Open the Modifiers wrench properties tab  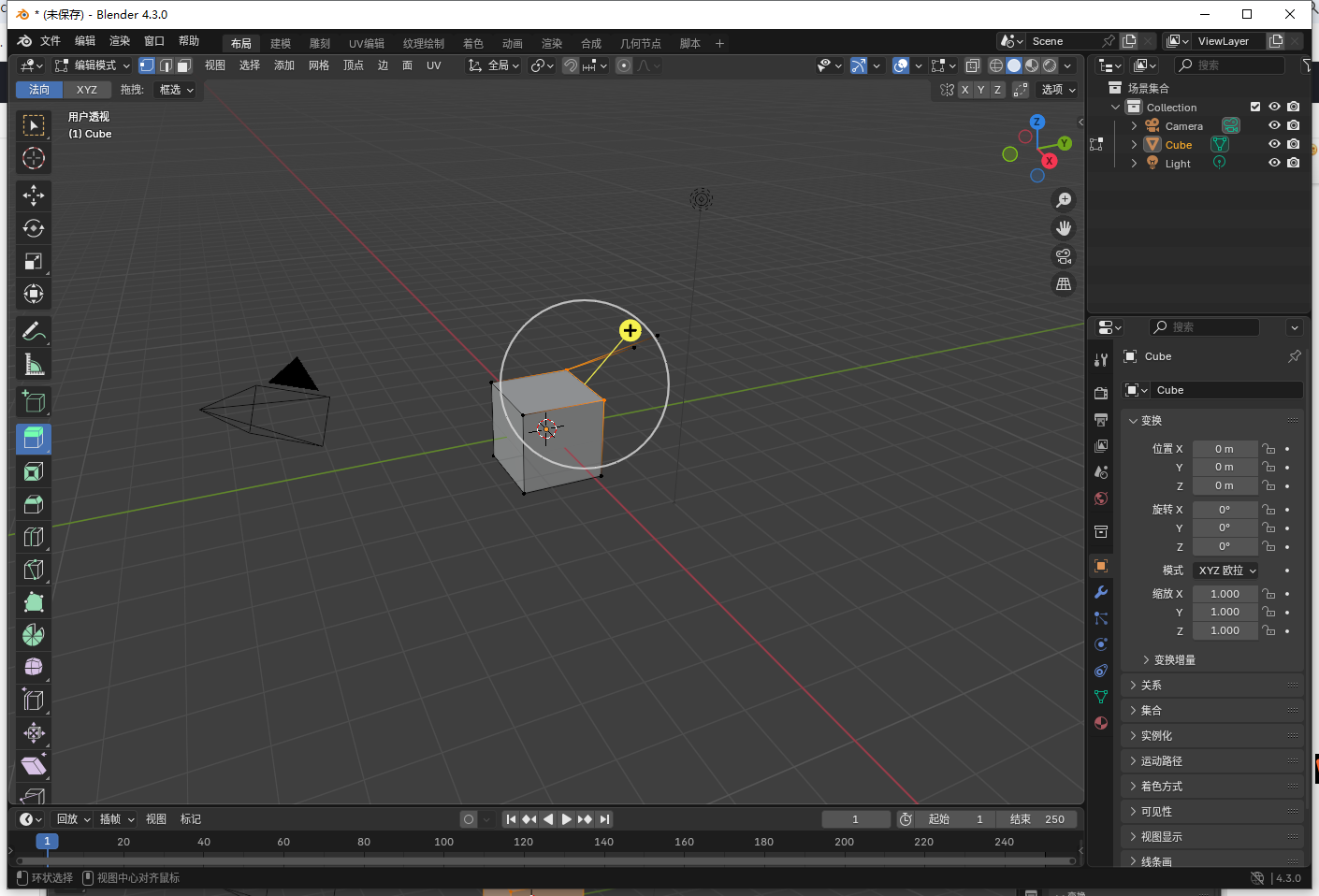point(1101,592)
